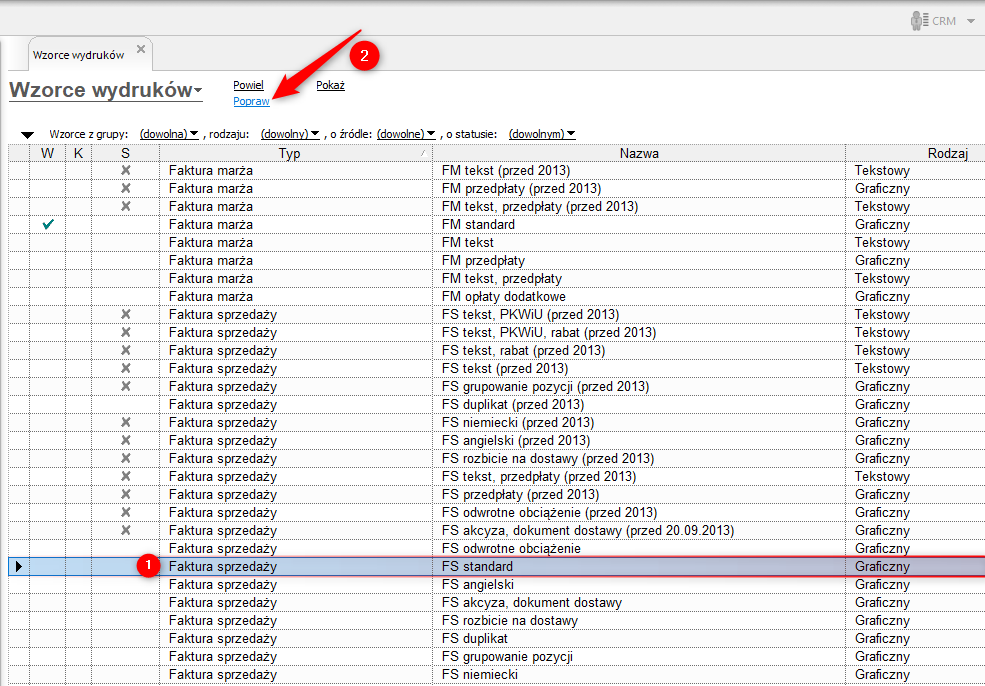The width and height of the screenshot is (985, 686).
Task: Click the Powiel link
Action: click(x=249, y=85)
